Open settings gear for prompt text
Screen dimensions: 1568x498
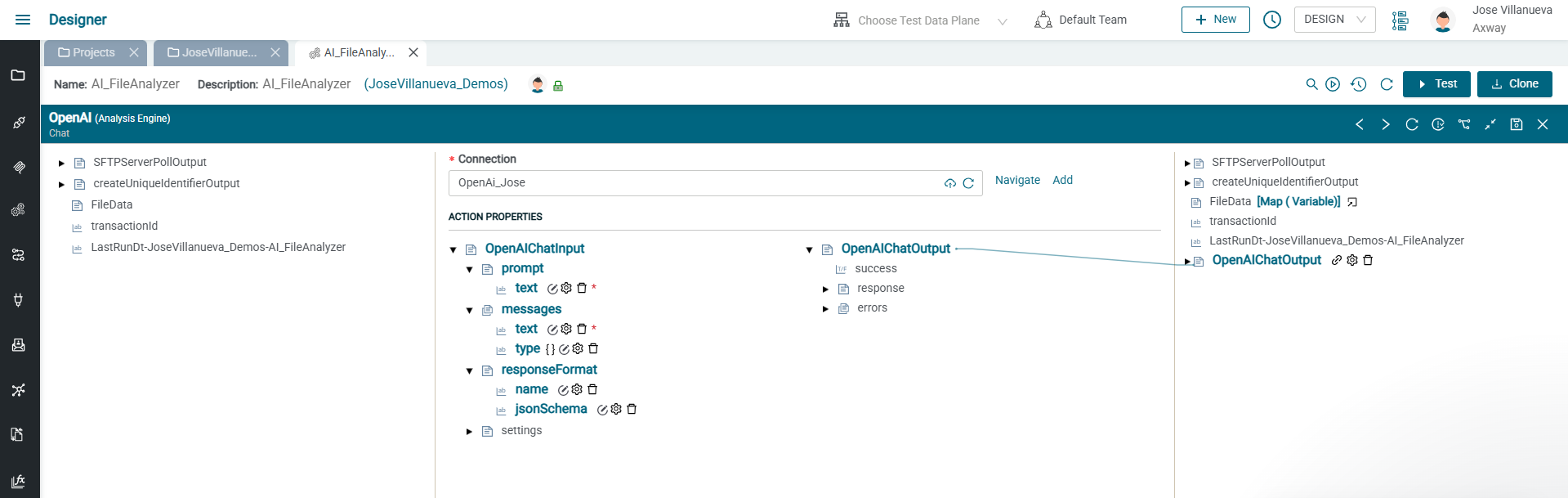[566, 288]
